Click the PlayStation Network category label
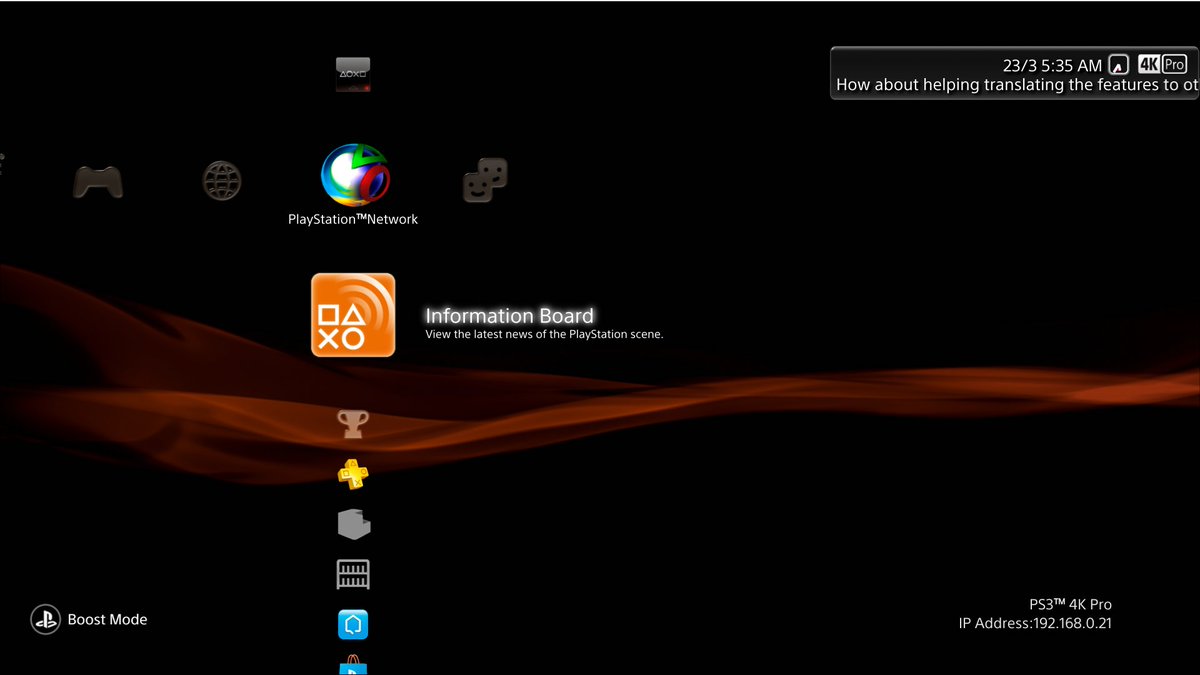1200x675 pixels. 353,219
